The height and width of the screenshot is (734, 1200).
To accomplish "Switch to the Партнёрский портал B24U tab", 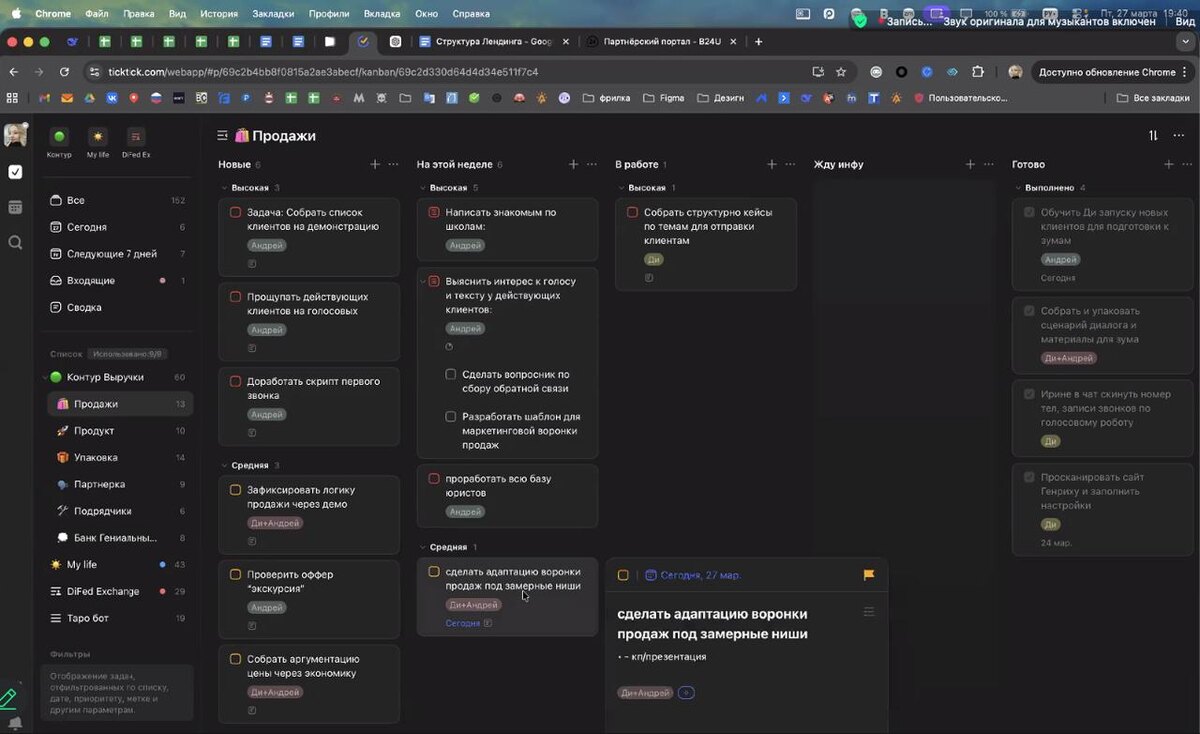I will coord(661,42).
